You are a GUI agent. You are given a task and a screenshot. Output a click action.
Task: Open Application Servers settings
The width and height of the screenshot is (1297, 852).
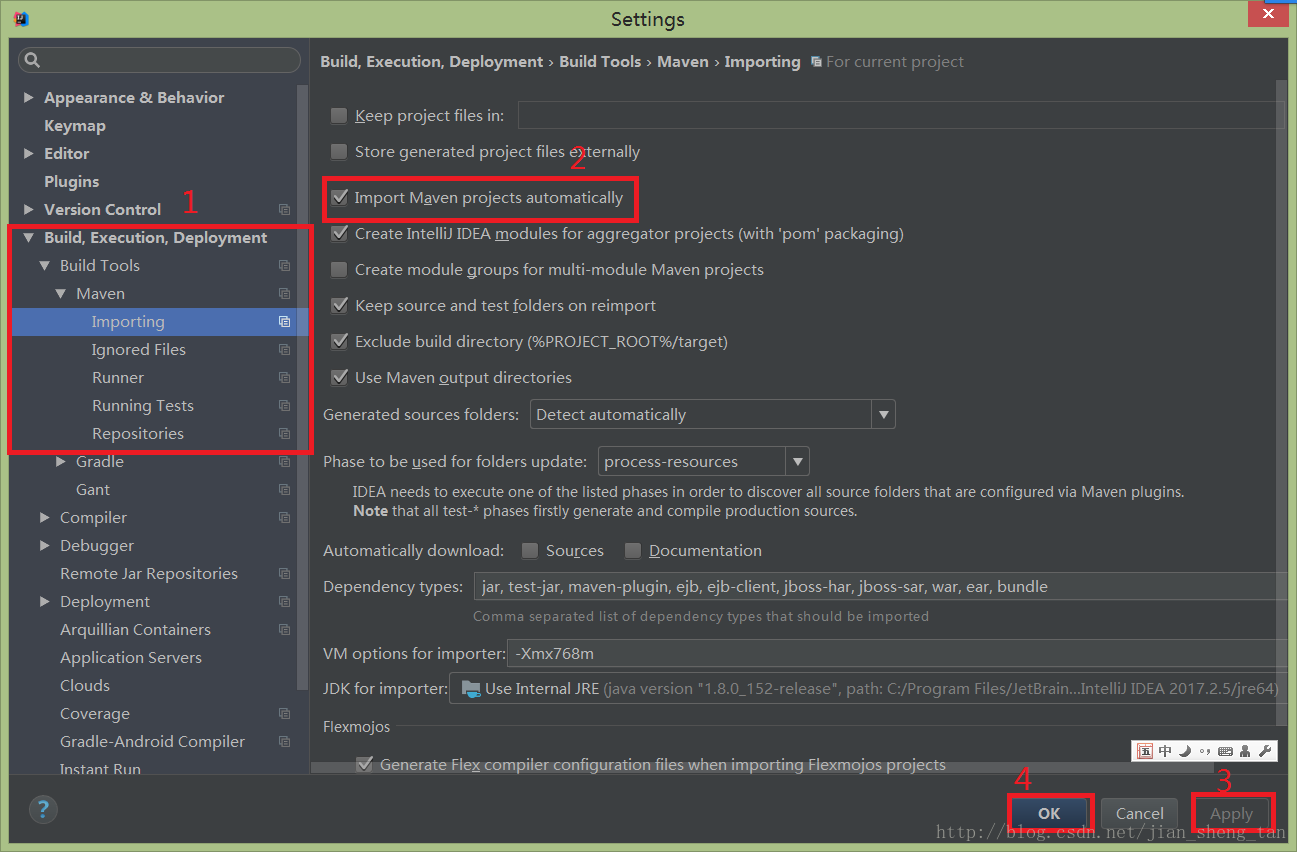coord(131,658)
